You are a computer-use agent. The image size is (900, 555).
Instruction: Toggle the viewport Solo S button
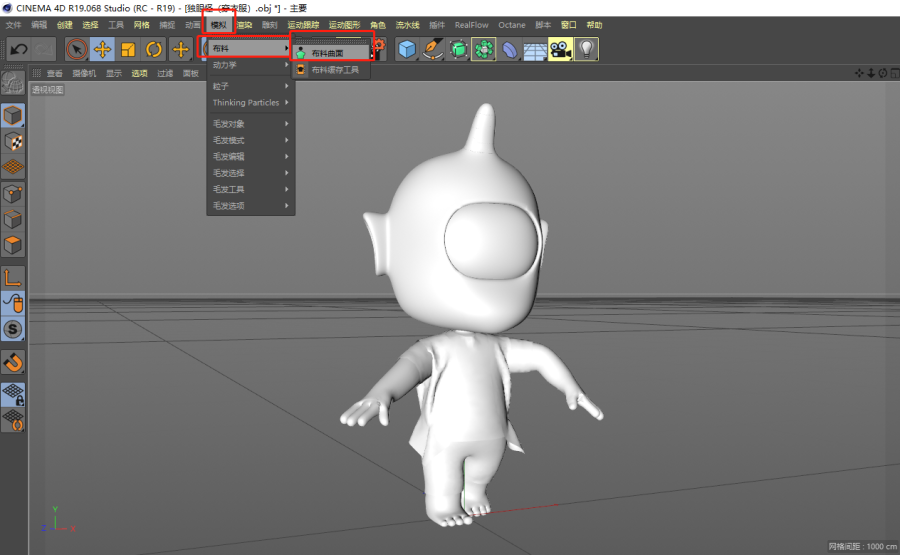(x=13, y=329)
